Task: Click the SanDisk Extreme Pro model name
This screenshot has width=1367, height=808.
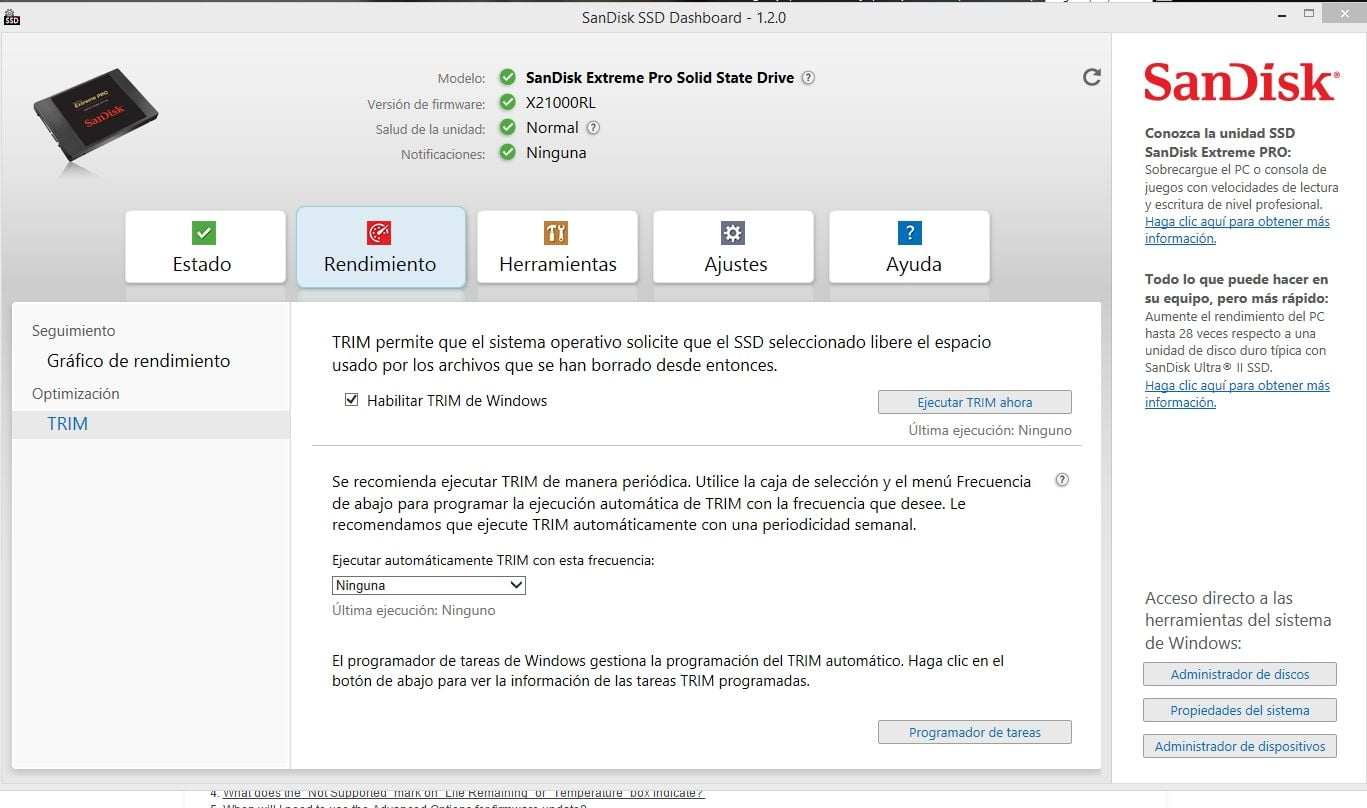Action: 660,77
